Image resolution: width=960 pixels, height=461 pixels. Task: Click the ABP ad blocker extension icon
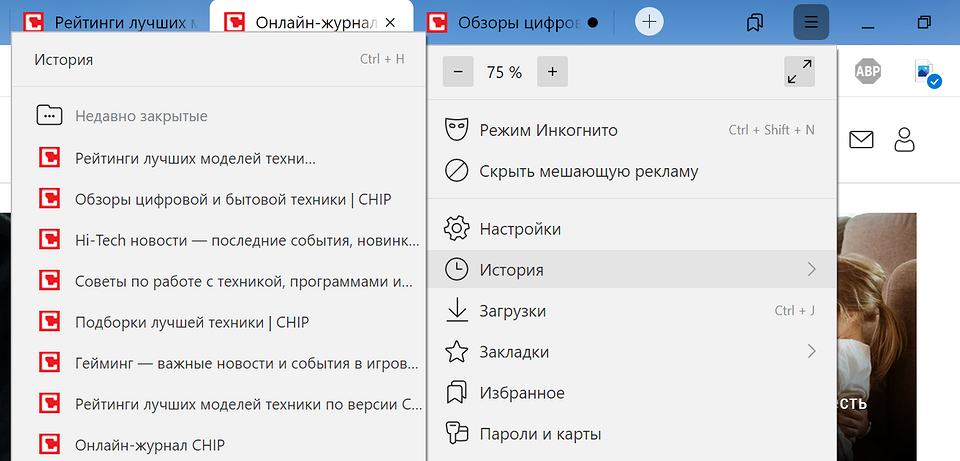pos(867,71)
